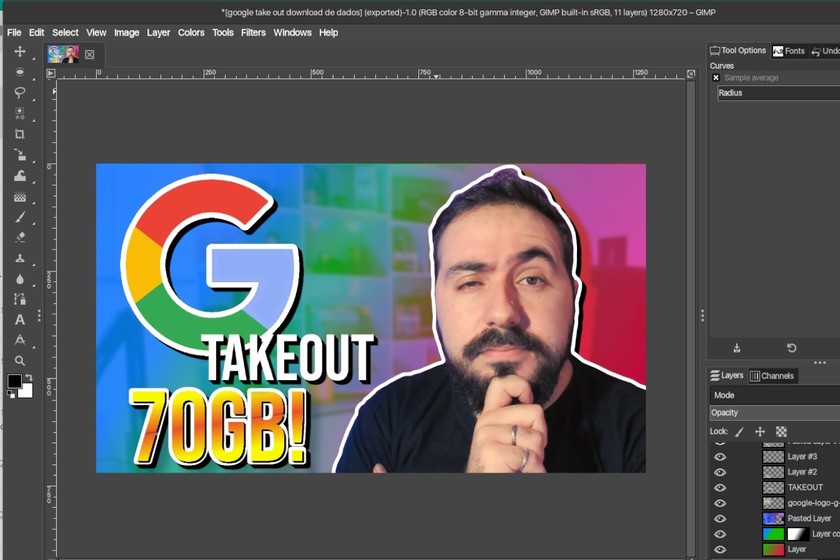This screenshot has width=840, height=560.
Task: Select the Text tool
Action: 19,320
